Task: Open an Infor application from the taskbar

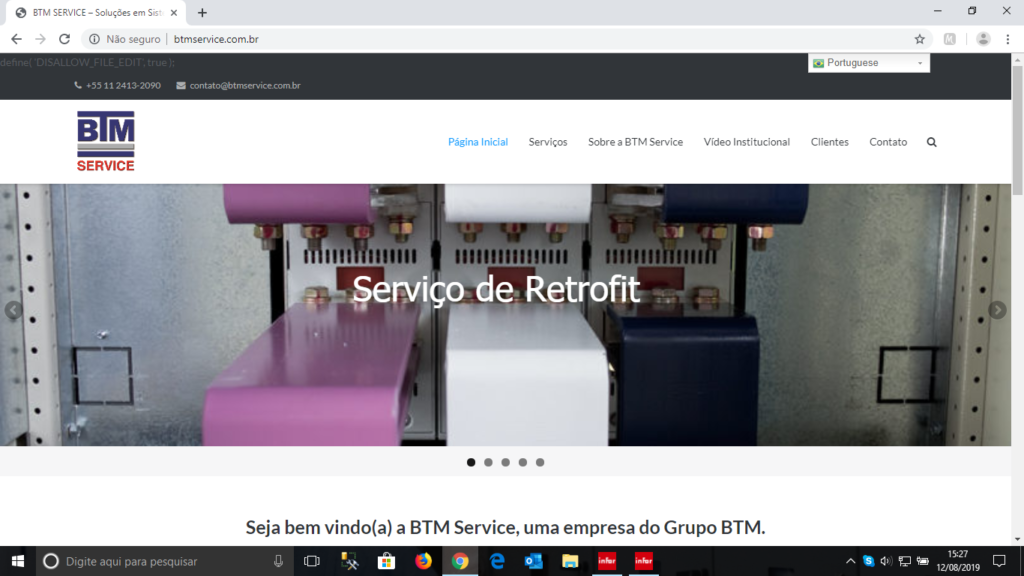Action: pyautogui.click(x=607, y=561)
